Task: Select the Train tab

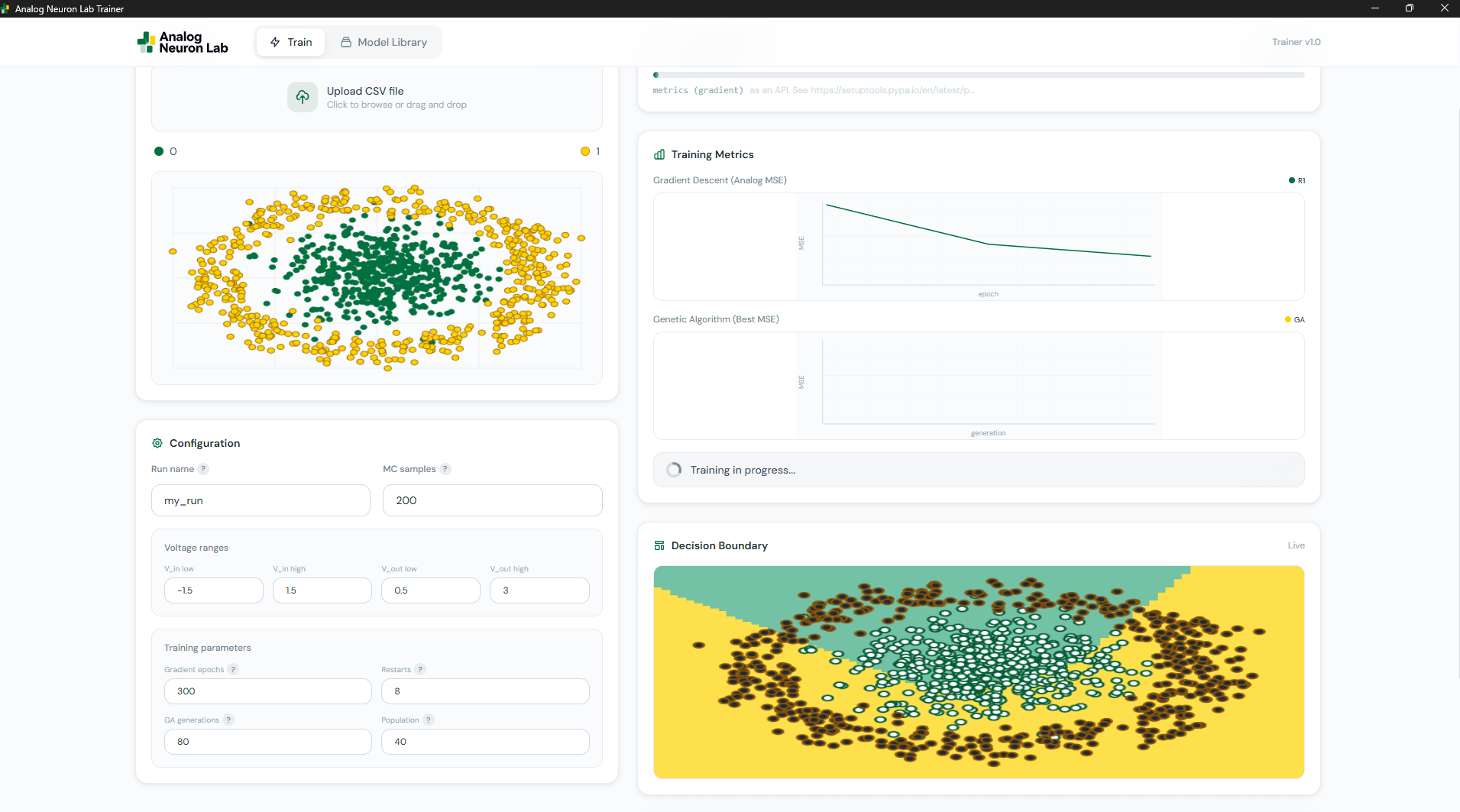Action: (x=290, y=42)
